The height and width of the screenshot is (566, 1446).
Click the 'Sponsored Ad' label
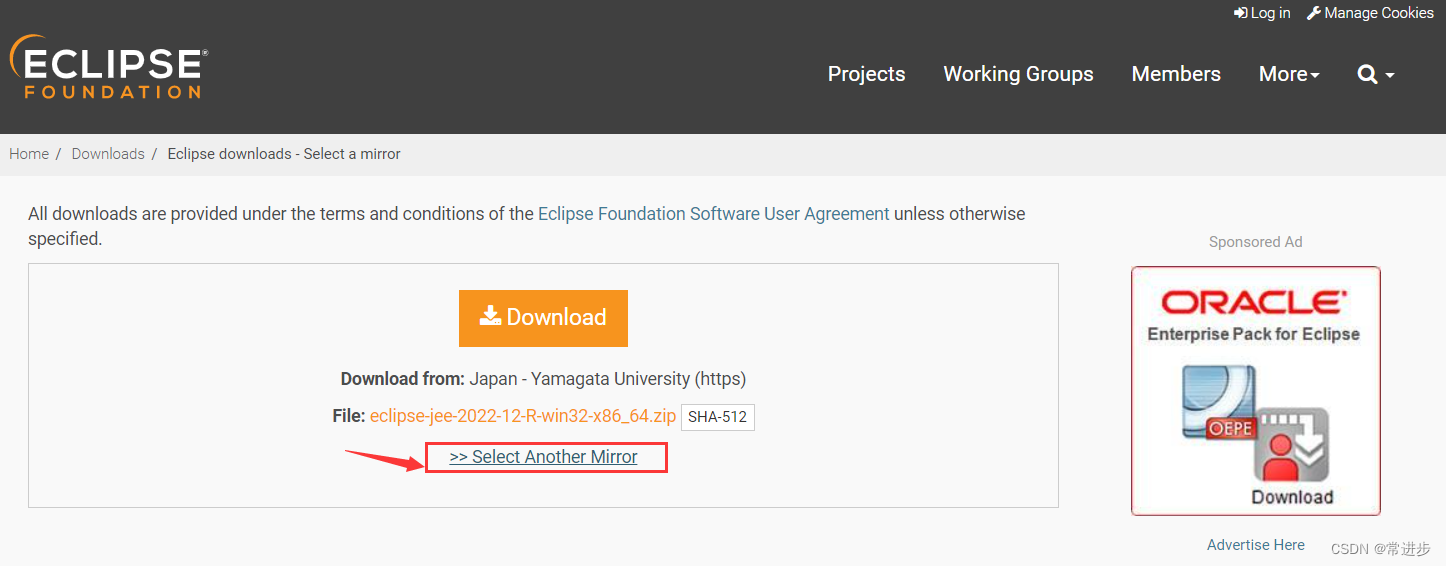(x=1255, y=242)
